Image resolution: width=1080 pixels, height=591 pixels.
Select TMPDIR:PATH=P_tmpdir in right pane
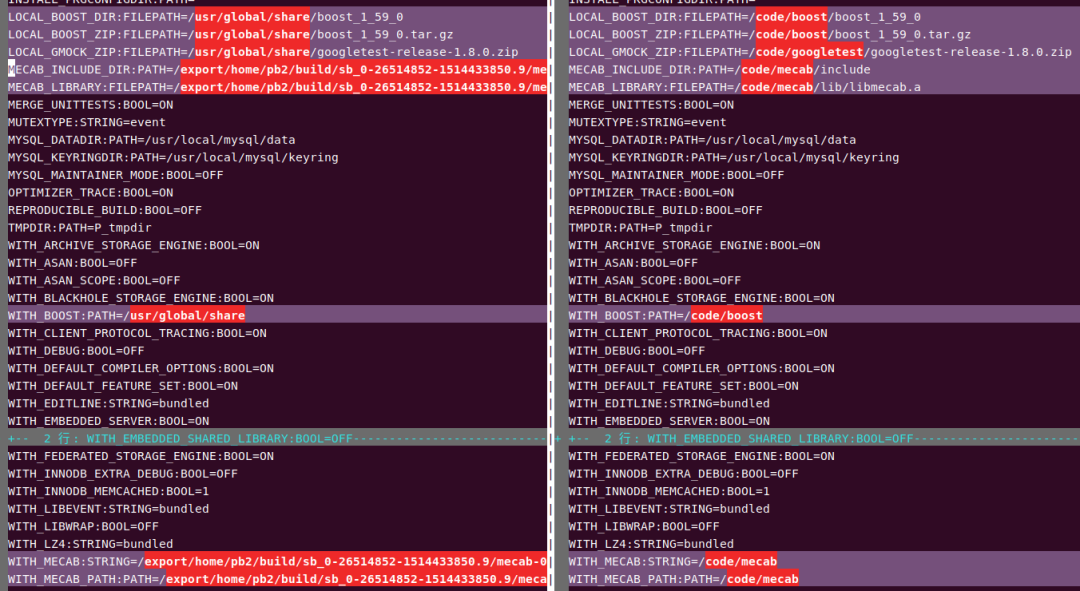coord(640,228)
